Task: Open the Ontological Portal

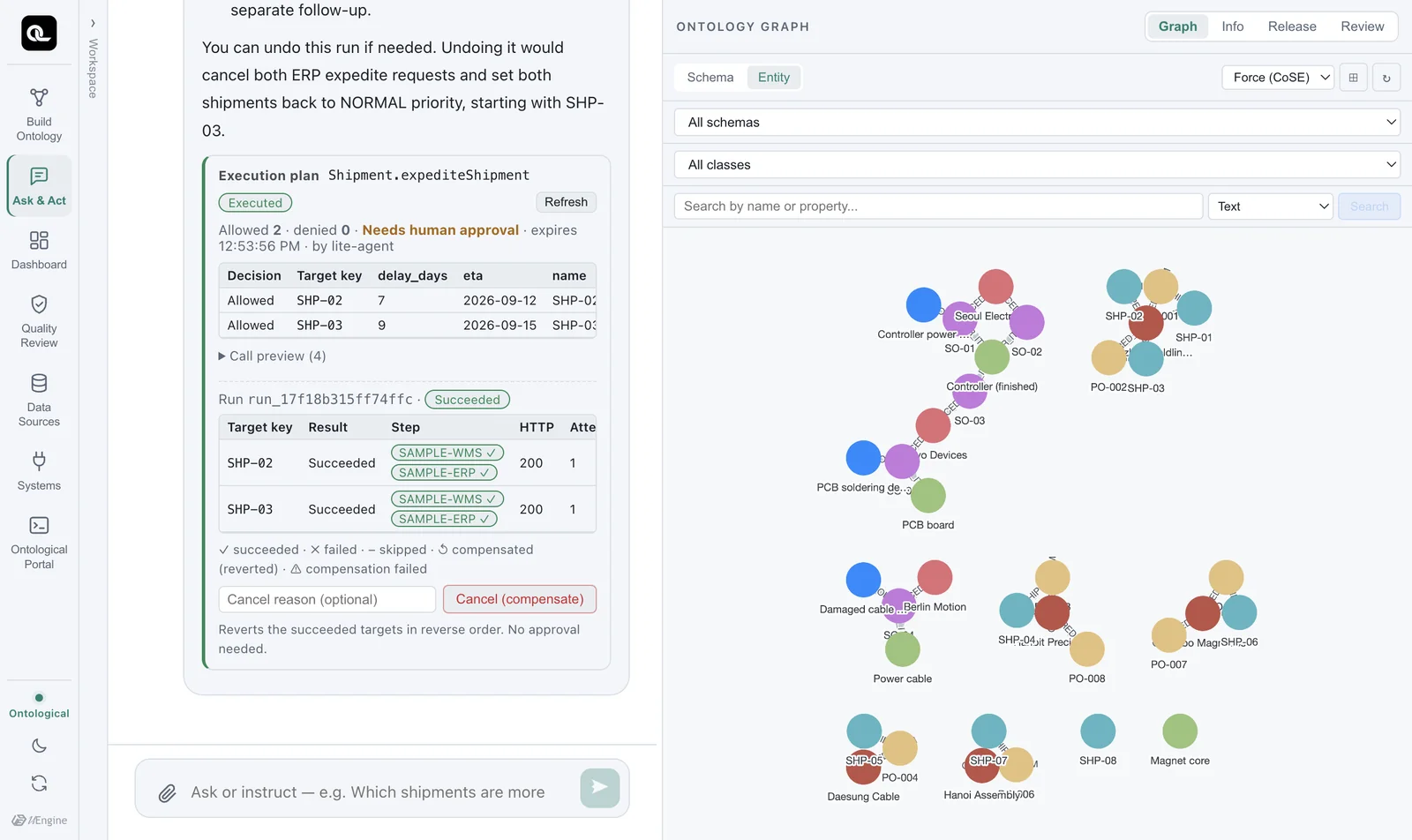Action: (x=39, y=542)
